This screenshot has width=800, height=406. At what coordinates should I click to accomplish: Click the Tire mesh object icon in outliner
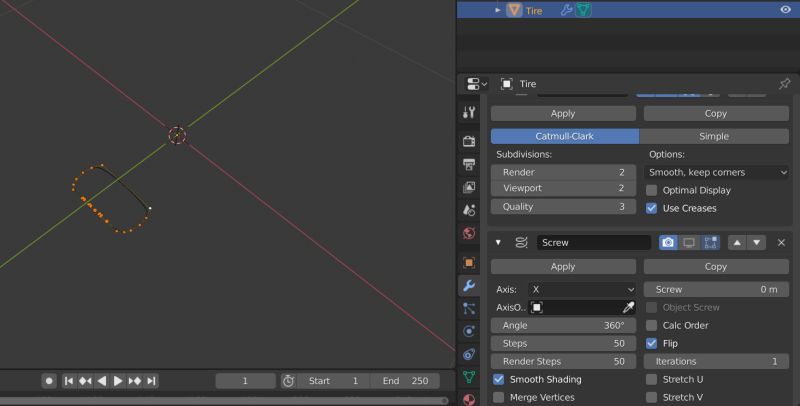pyautogui.click(x=514, y=10)
